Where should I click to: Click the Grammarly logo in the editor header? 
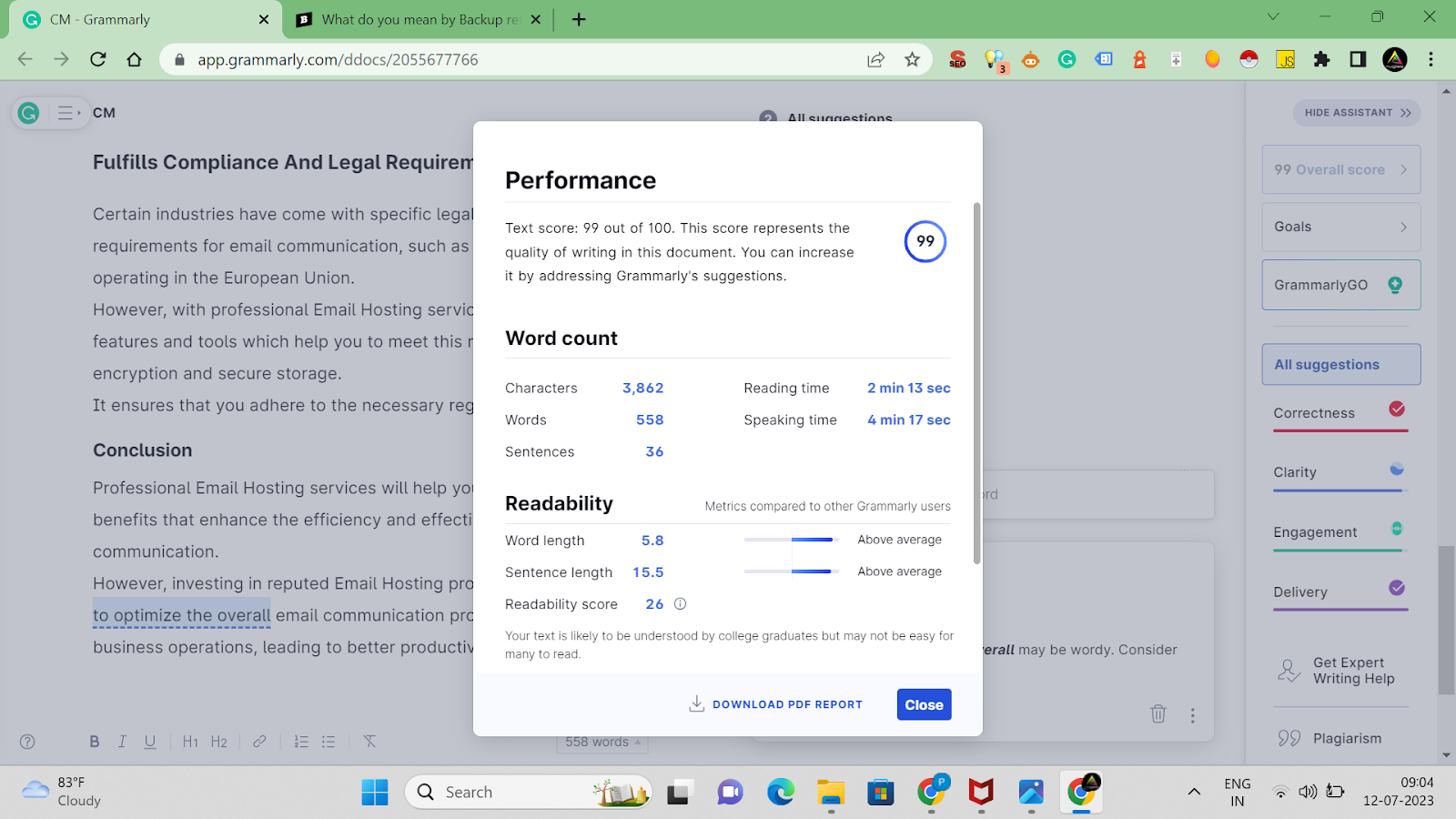(x=29, y=113)
